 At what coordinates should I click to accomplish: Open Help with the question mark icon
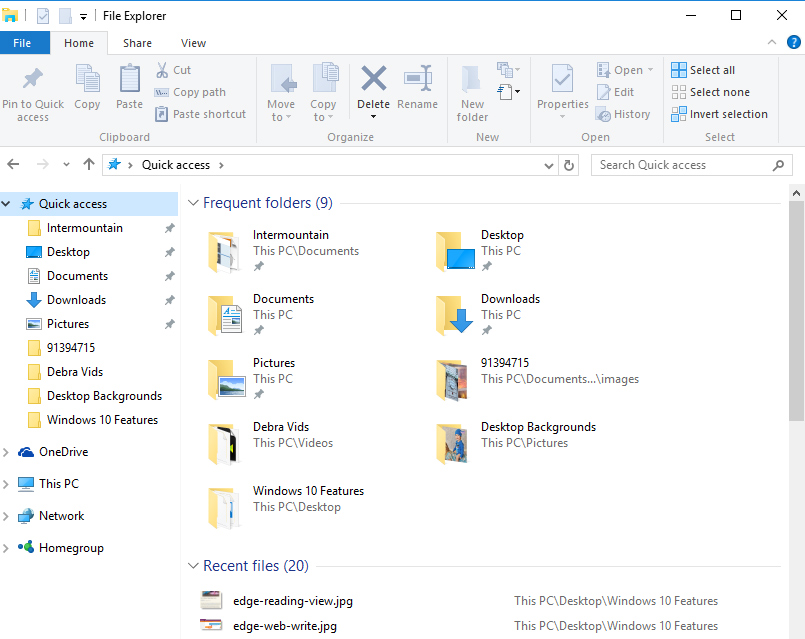point(793,42)
